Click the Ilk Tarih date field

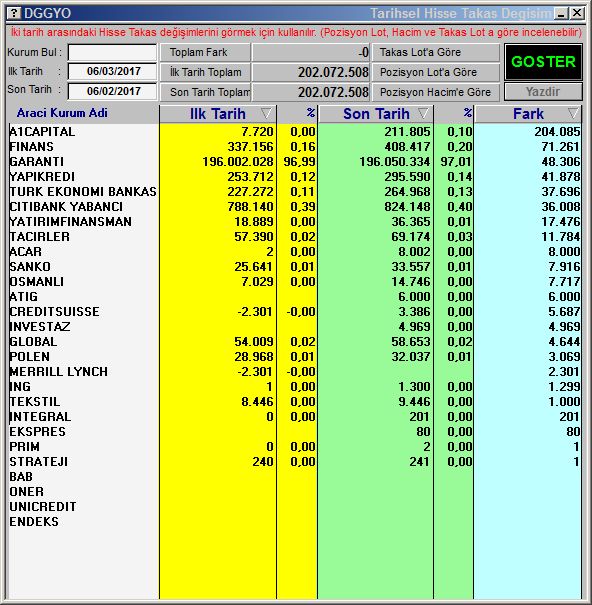pos(112,71)
